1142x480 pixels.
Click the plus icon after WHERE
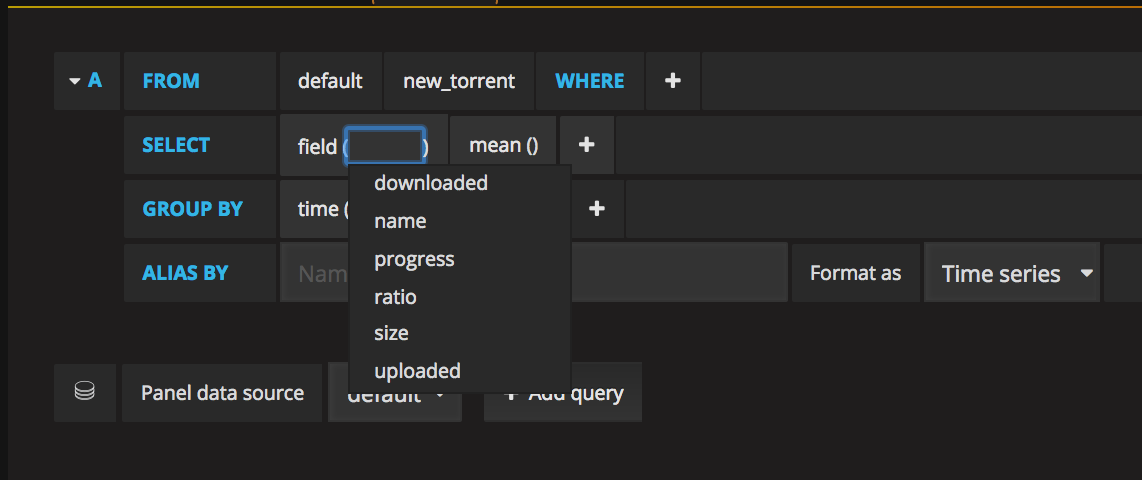pos(673,81)
